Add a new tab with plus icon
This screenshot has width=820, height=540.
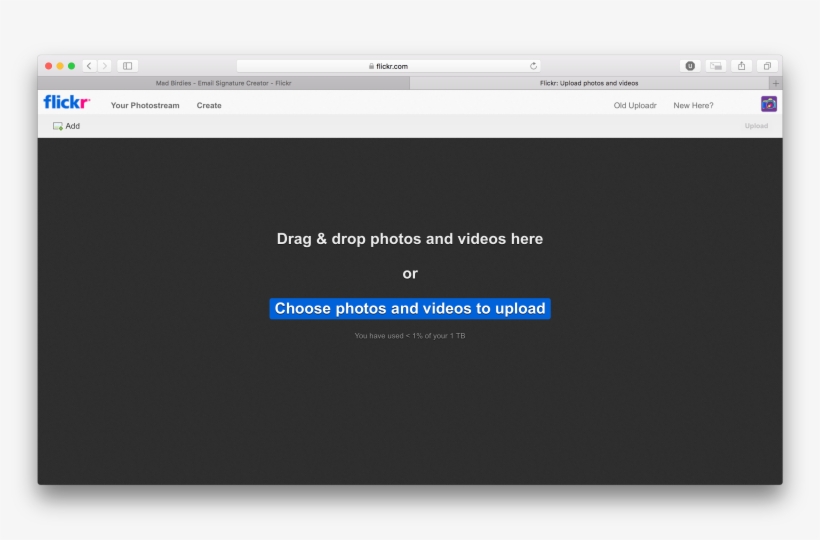(776, 83)
